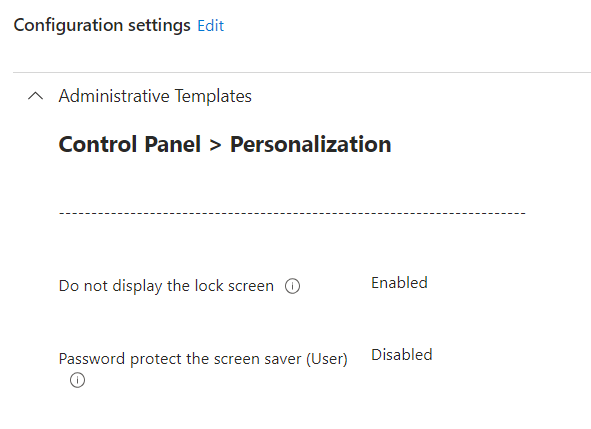
Task: Show info icon under Password protect screen saver
Action: point(77,380)
